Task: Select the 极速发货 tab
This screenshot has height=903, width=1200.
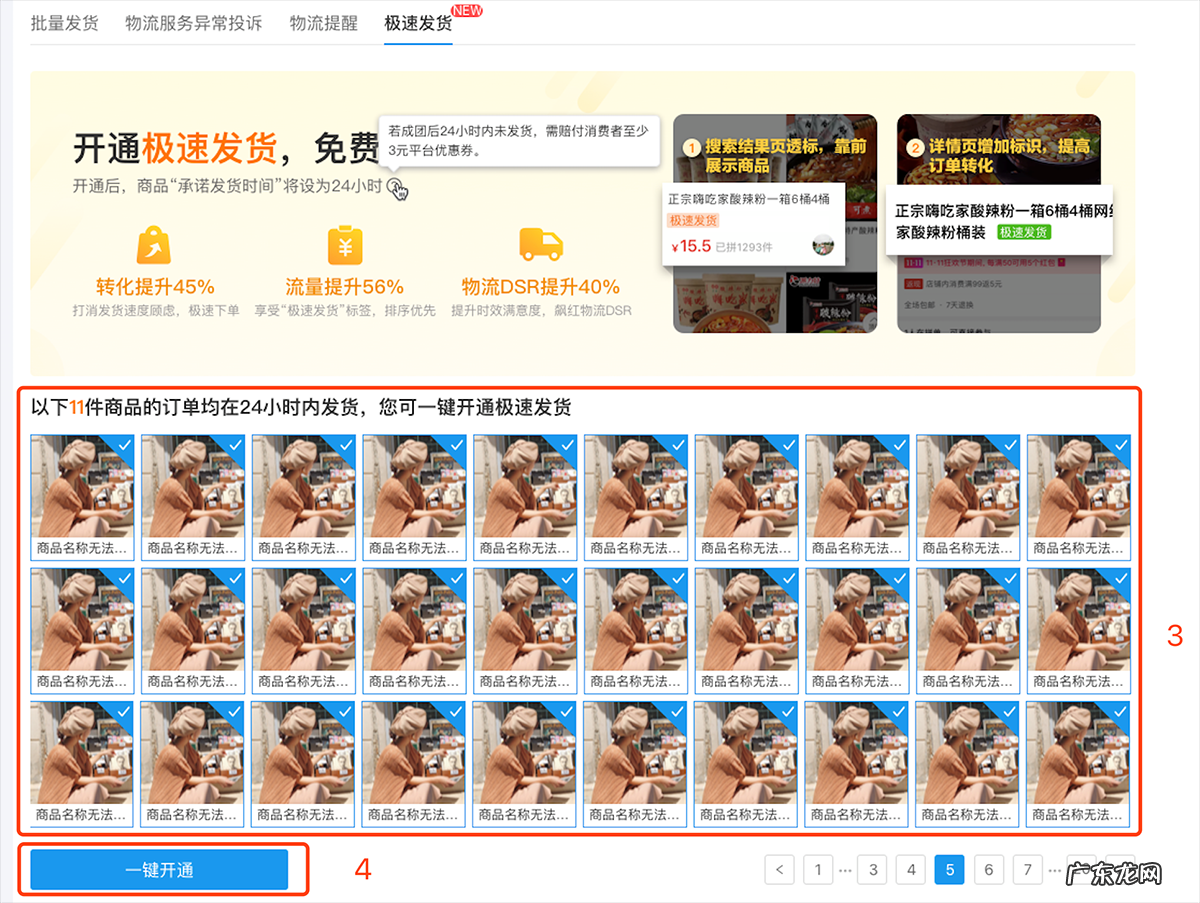Action: click(418, 23)
